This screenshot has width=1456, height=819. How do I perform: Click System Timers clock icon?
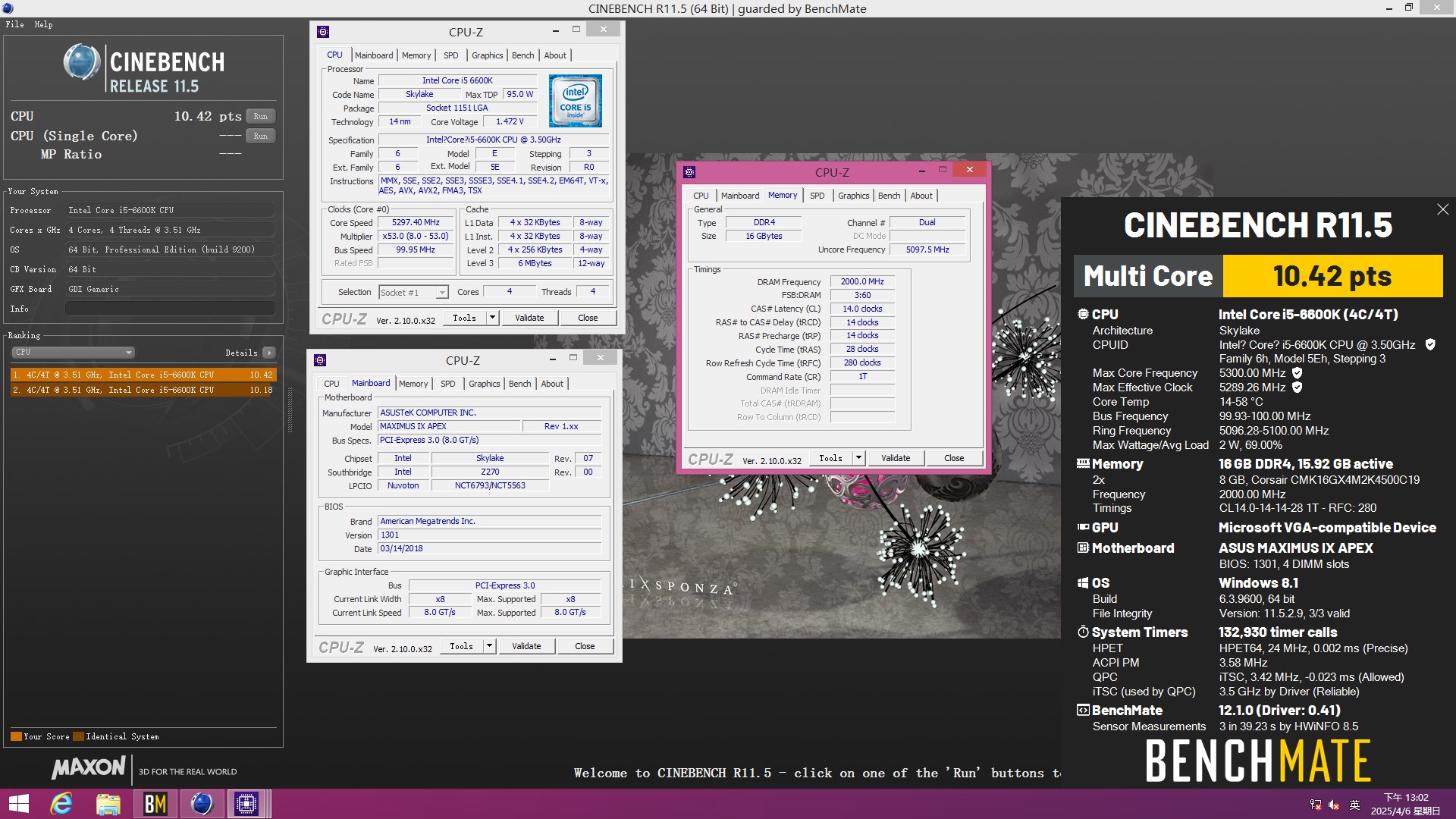(x=1083, y=632)
